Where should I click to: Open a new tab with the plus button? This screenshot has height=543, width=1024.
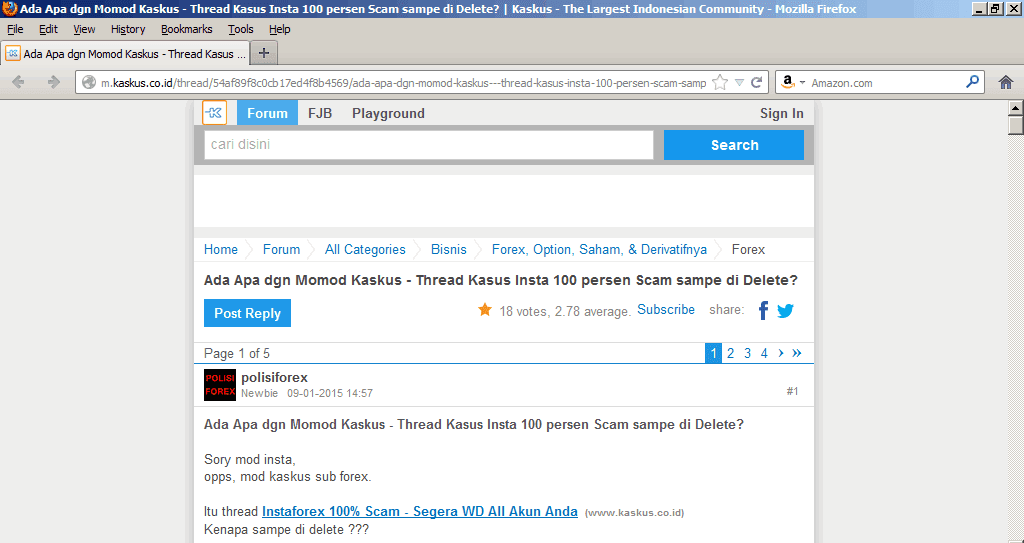pos(264,53)
